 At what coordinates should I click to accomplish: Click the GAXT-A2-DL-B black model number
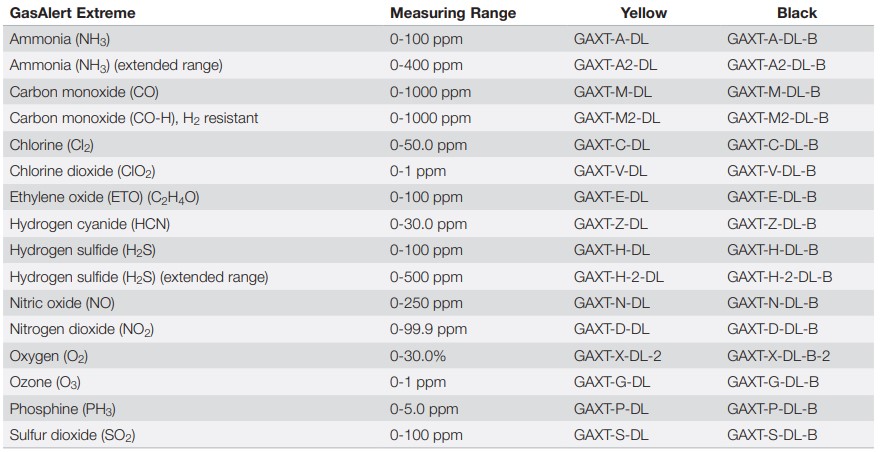(776, 65)
